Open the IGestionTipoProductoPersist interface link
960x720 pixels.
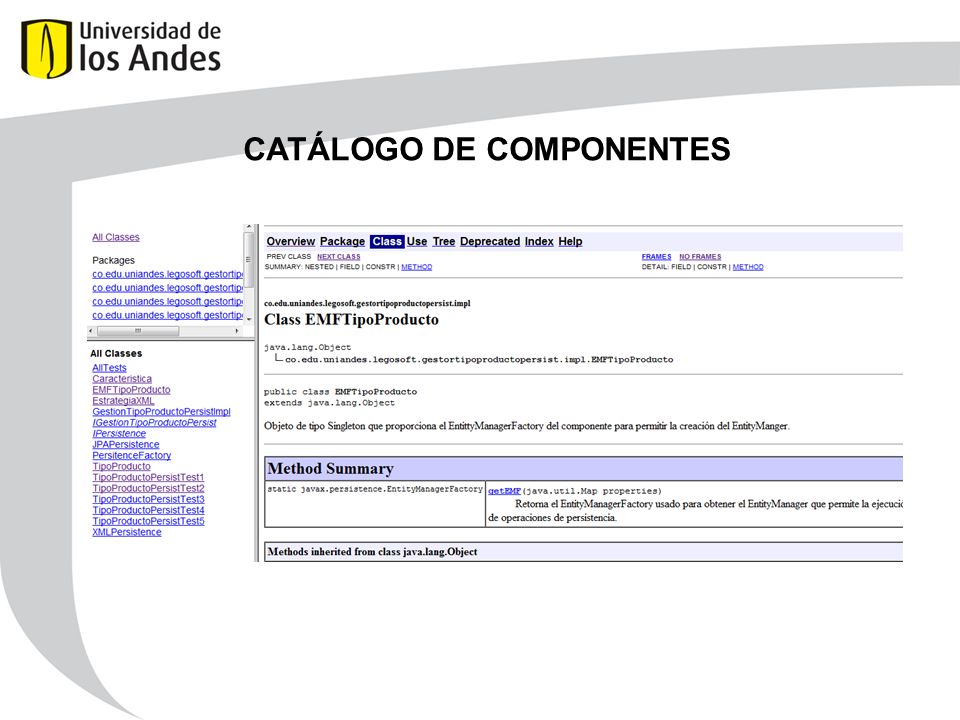click(x=154, y=423)
